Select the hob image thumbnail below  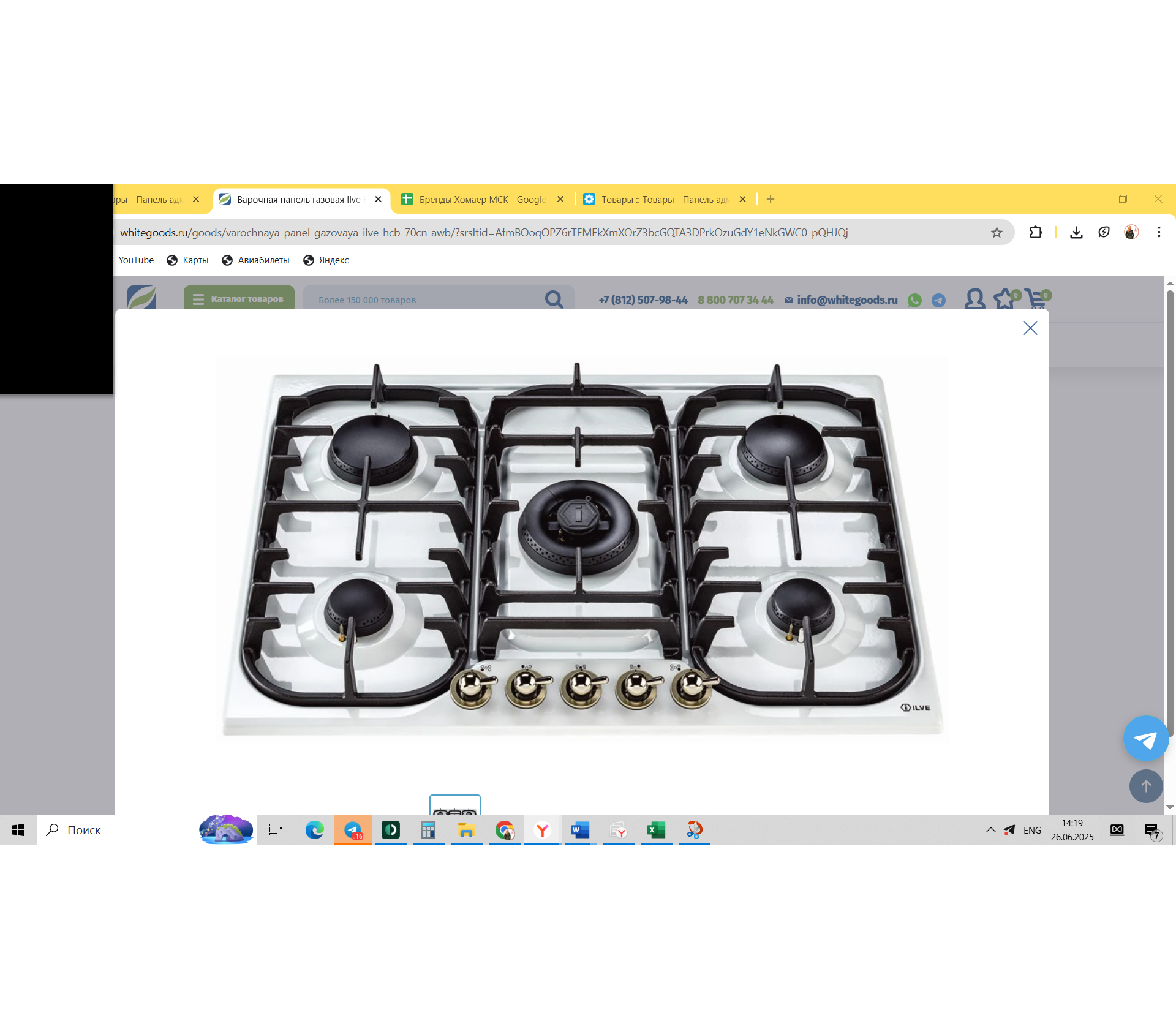(454, 805)
